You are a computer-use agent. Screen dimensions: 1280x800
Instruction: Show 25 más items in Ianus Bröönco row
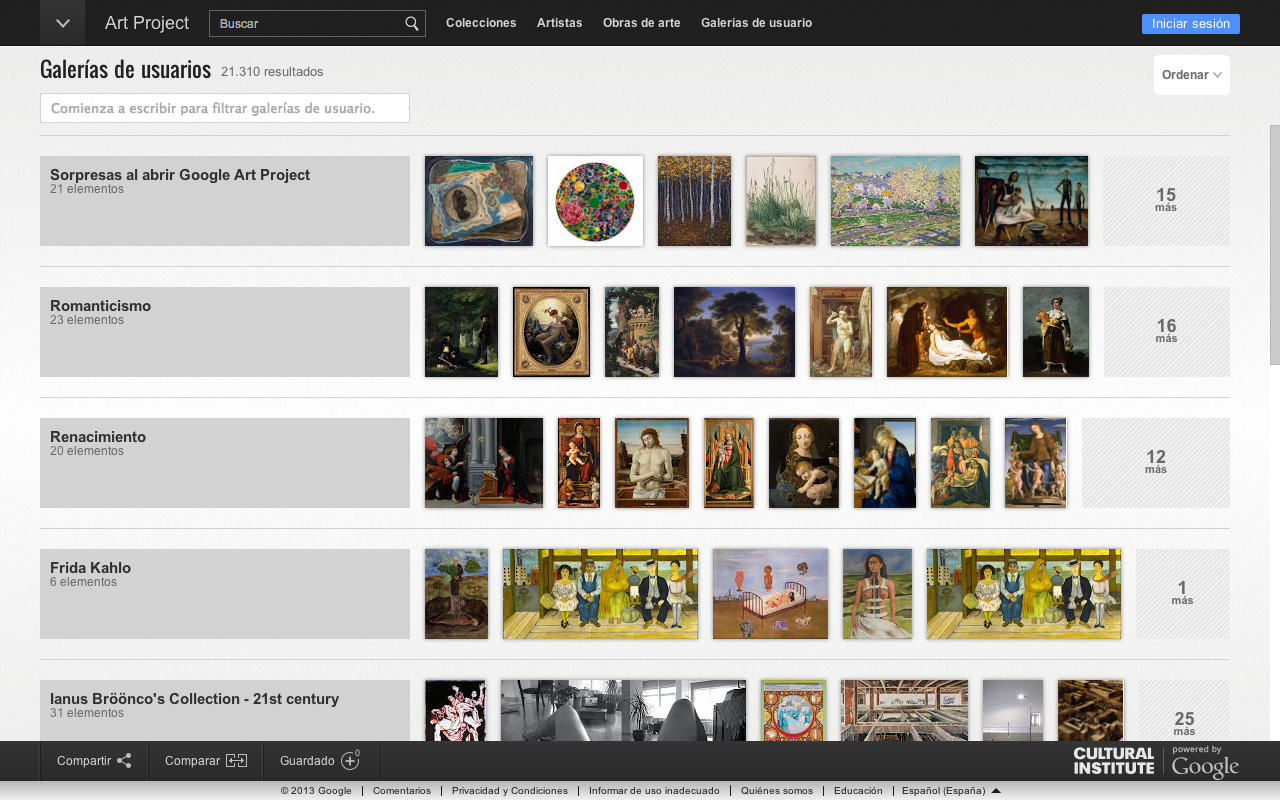[1184, 710]
